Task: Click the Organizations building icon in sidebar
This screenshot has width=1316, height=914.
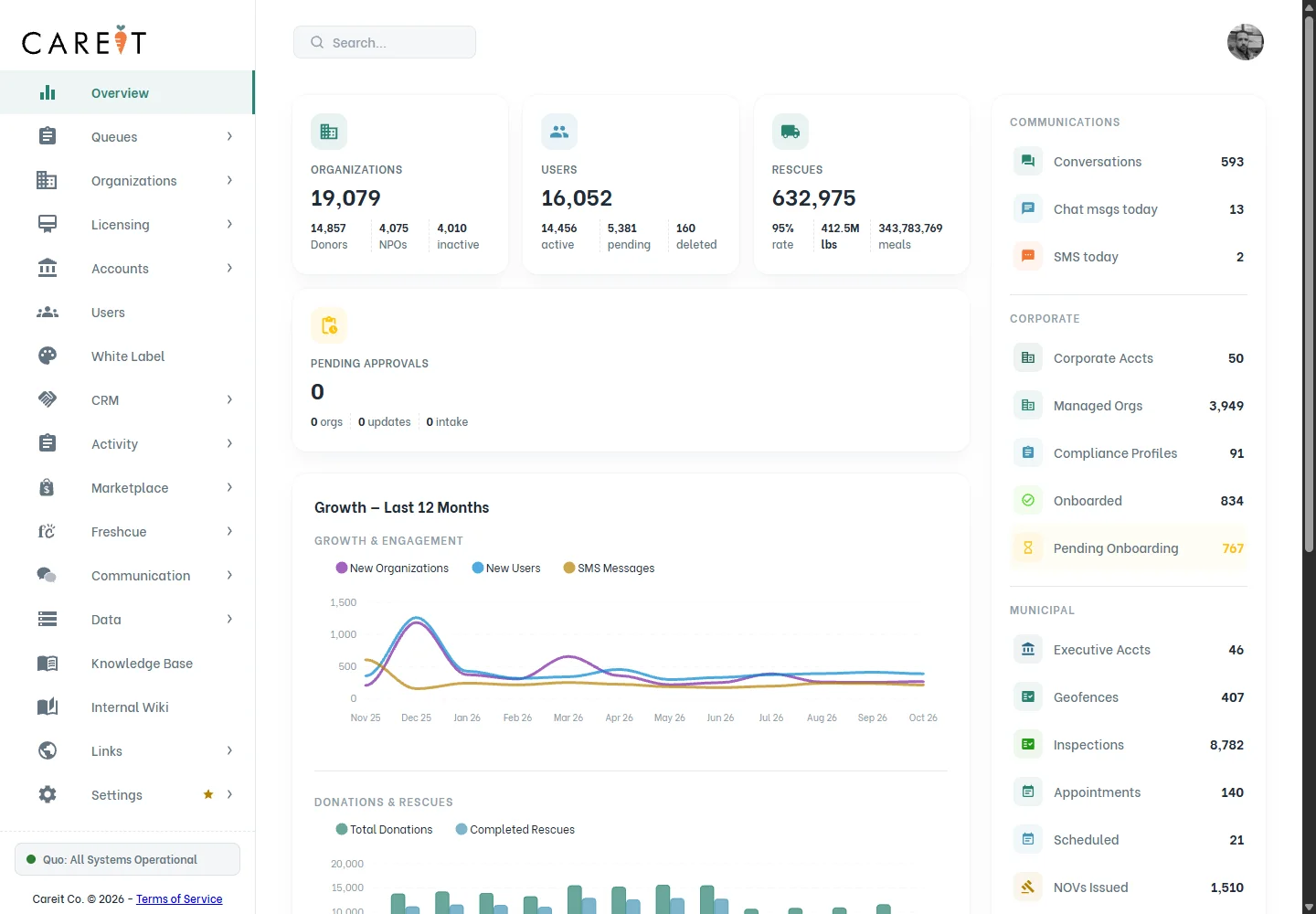Action: point(47,180)
